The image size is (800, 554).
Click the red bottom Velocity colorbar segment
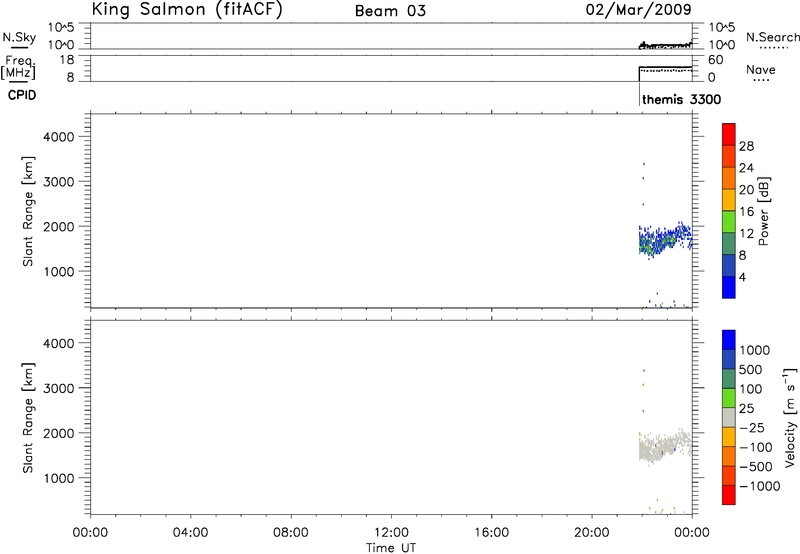(729, 495)
